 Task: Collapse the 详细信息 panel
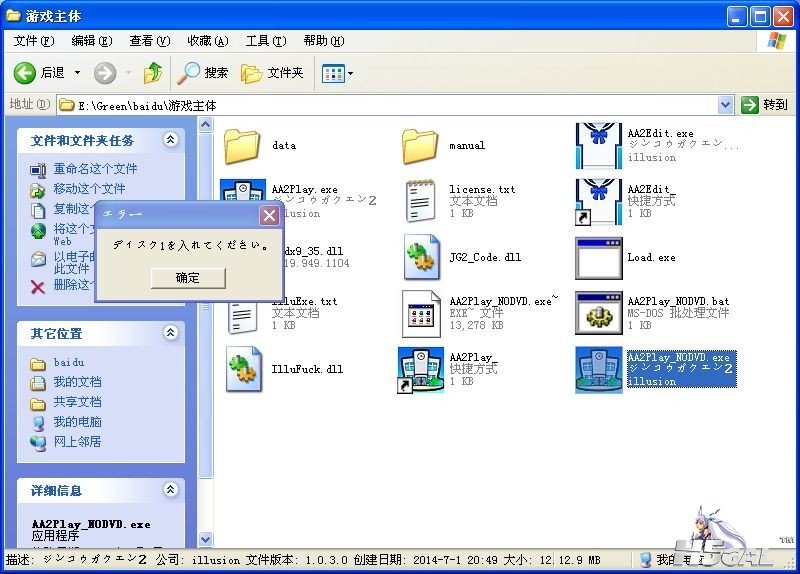(x=170, y=490)
